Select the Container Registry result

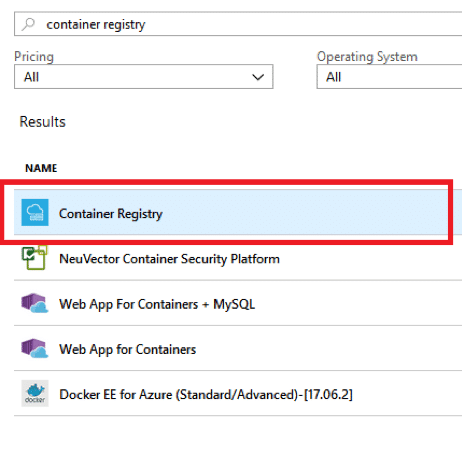click(x=231, y=212)
